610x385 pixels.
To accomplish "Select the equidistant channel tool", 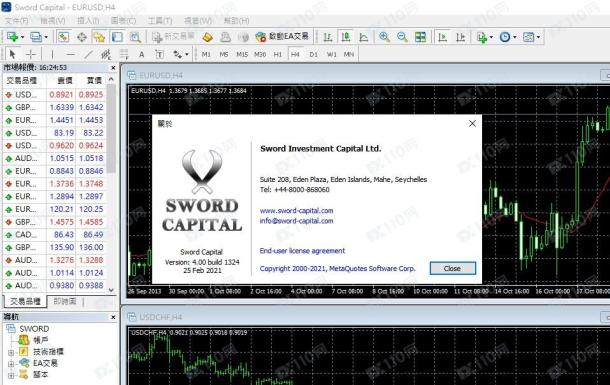I will 106,54.
